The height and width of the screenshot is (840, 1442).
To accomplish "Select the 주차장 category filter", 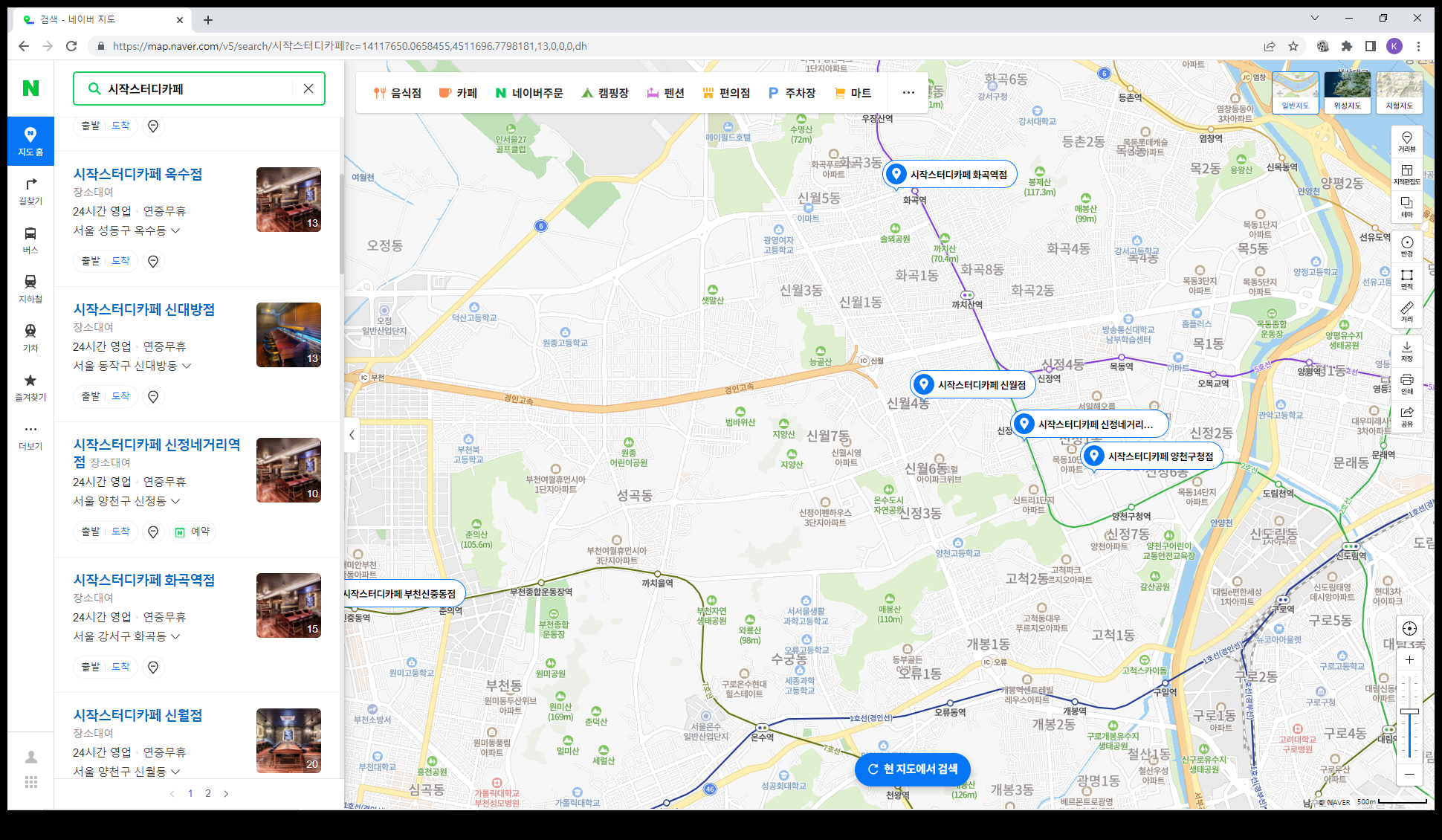I will coord(792,93).
